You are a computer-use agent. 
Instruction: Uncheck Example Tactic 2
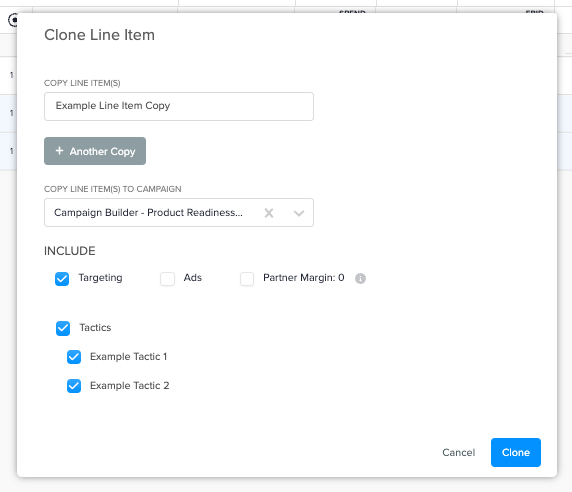74,386
